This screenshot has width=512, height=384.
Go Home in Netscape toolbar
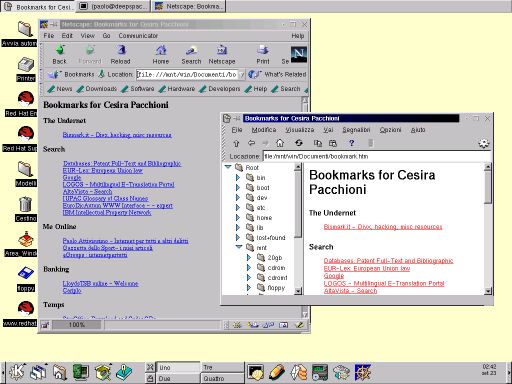coord(161,55)
